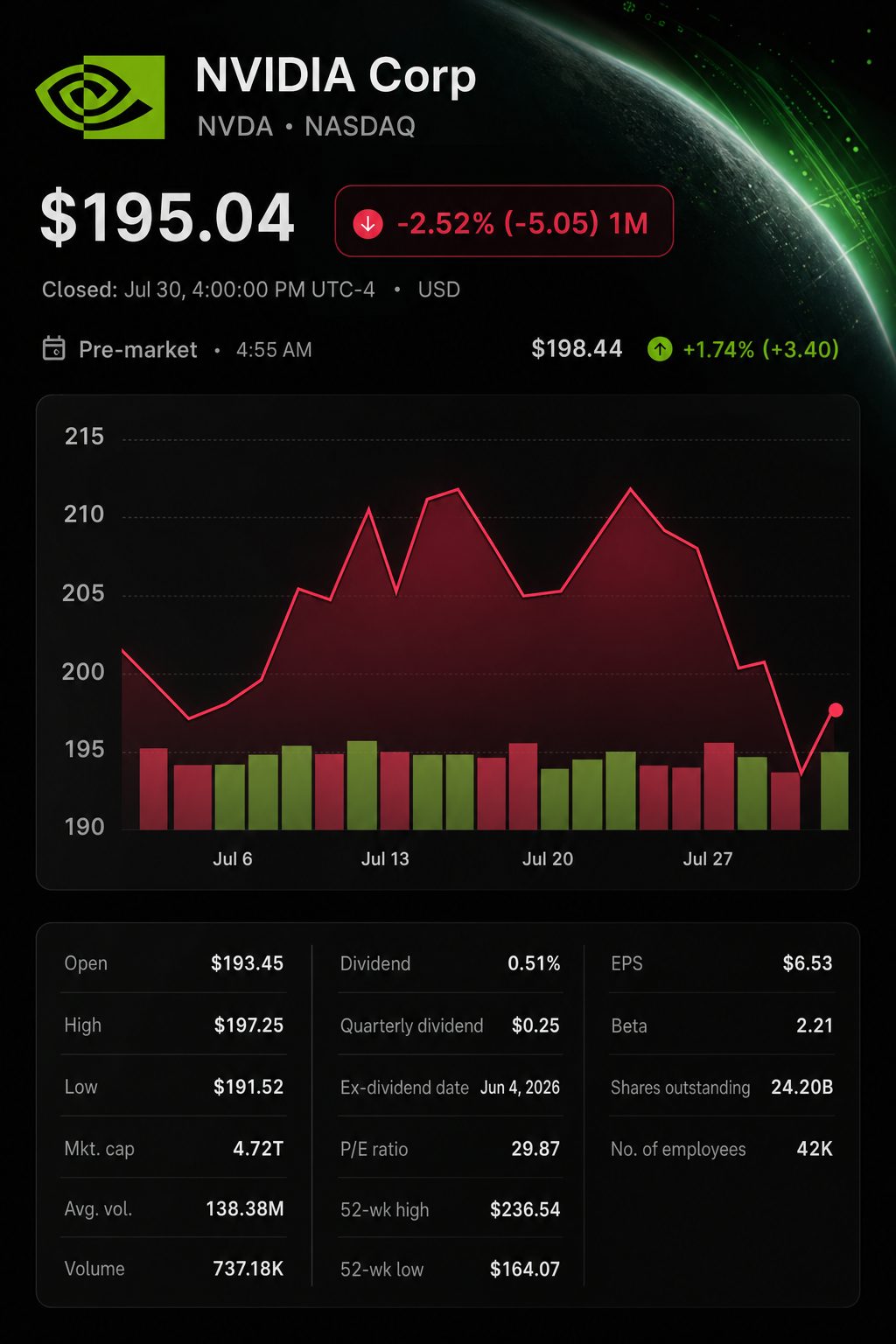Click the red endpoint dot on chart line
Image resolution: width=896 pixels, height=1344 pixels.
[836, 710]
